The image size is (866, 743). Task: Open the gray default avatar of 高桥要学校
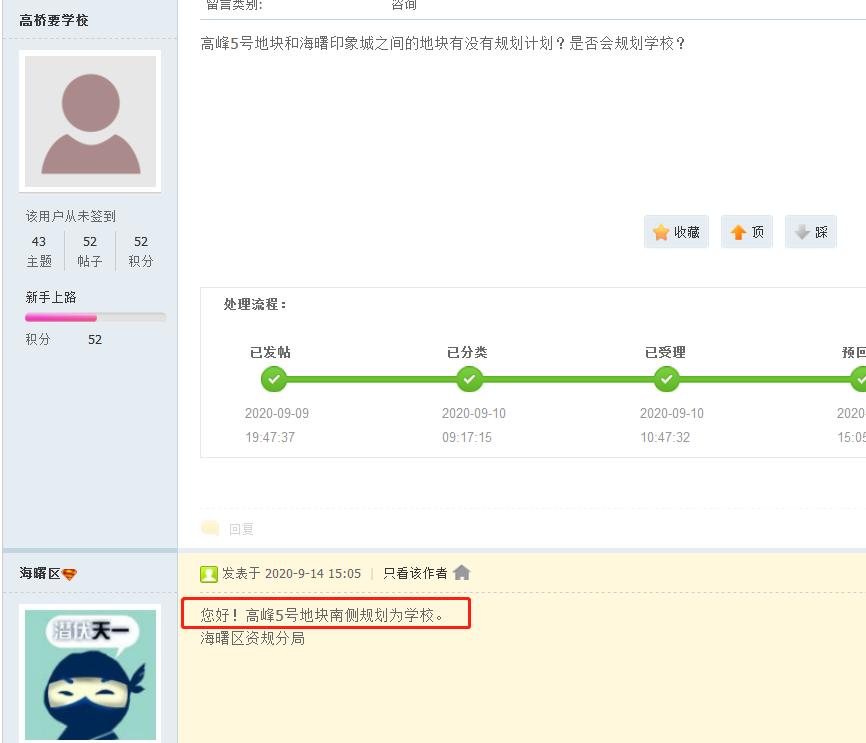coord(90,122)
